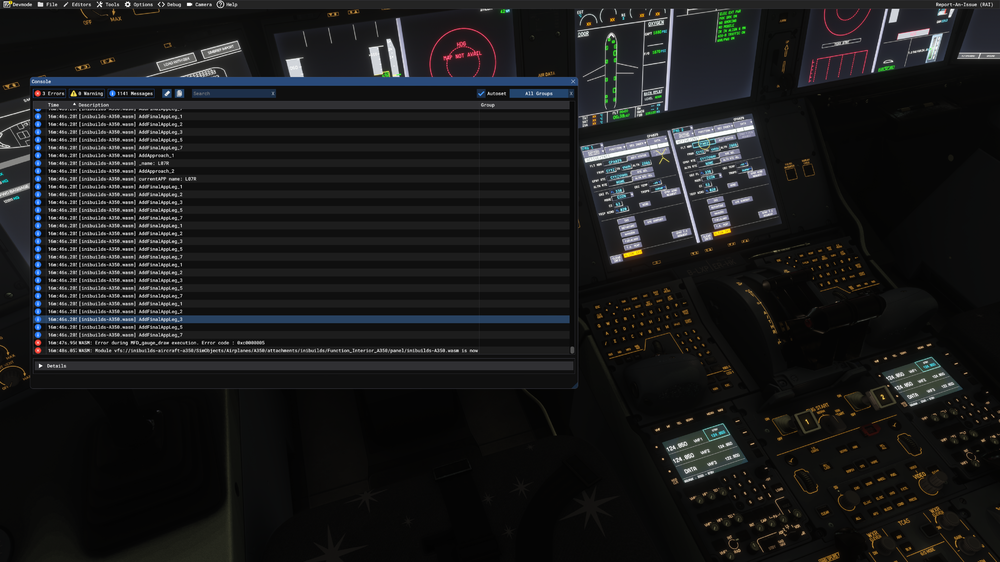
Task: Click the clear console eraser icon
Action: 167,93
